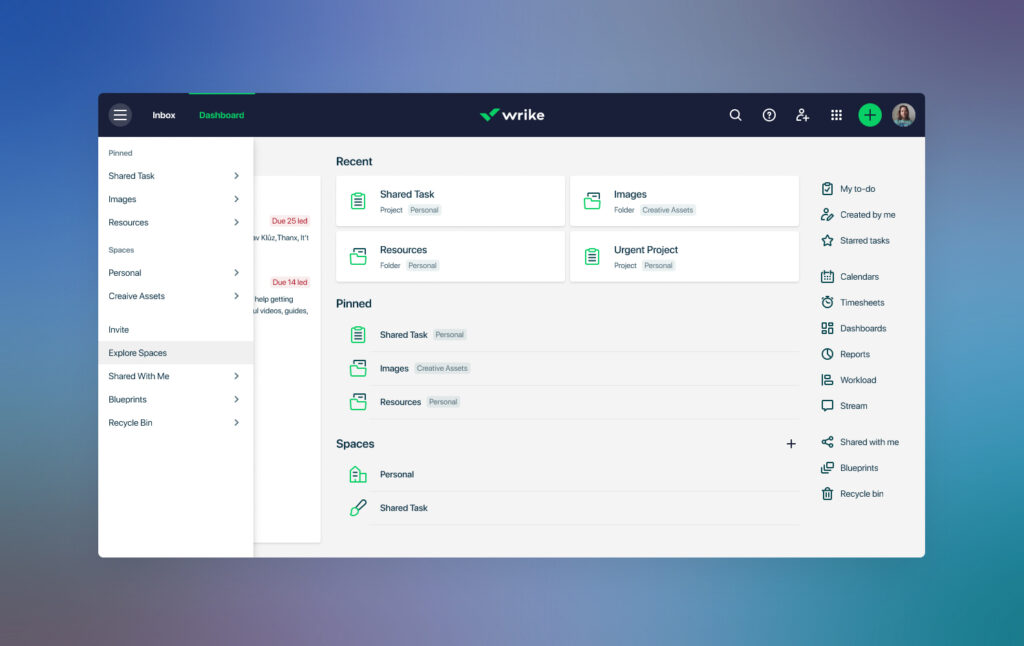Click the Images folder icon in Recent
Screen dimensions: 1024x646
pos(592,201)
